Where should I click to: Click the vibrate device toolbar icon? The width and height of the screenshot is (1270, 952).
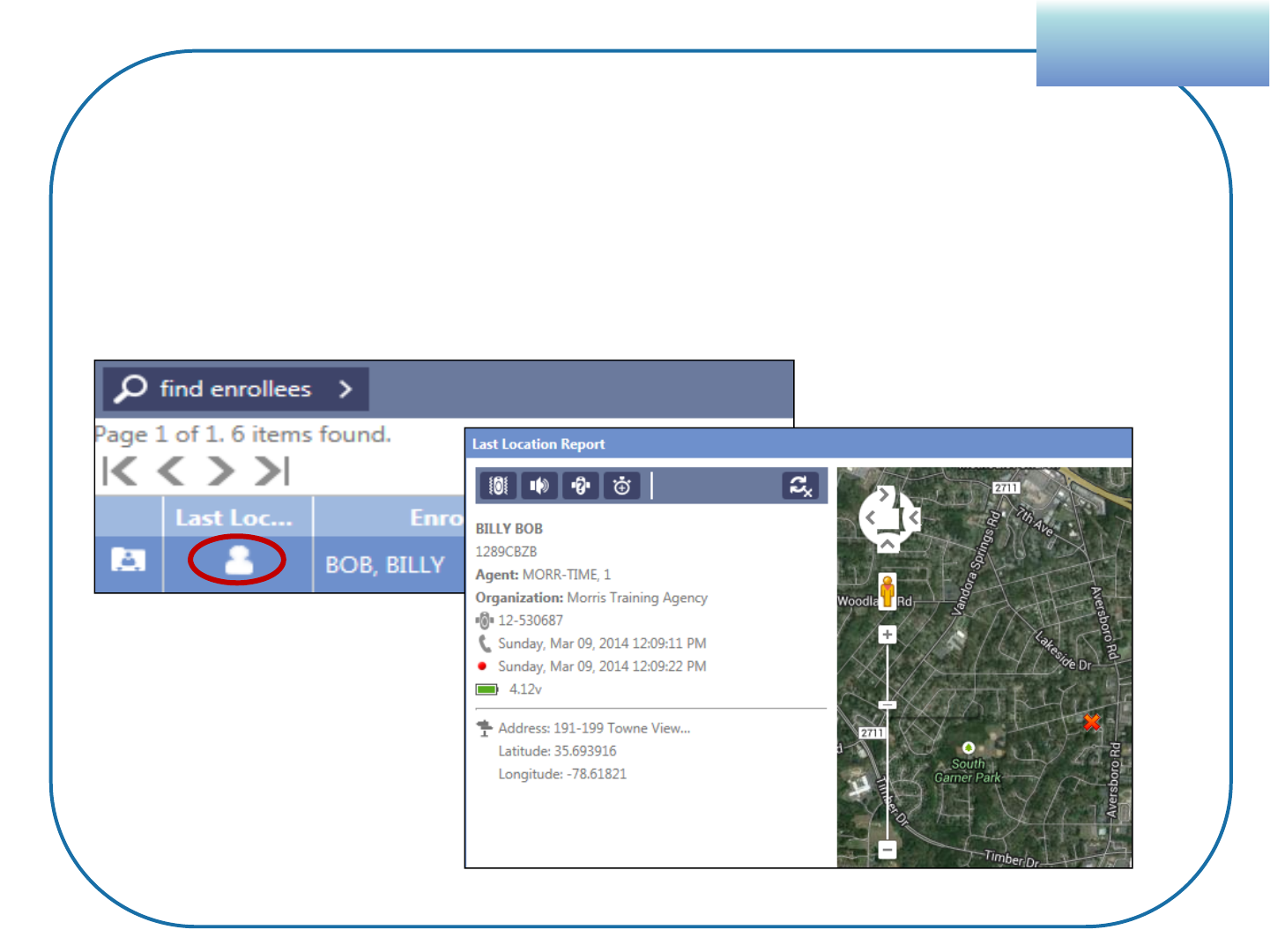[498, 486]
